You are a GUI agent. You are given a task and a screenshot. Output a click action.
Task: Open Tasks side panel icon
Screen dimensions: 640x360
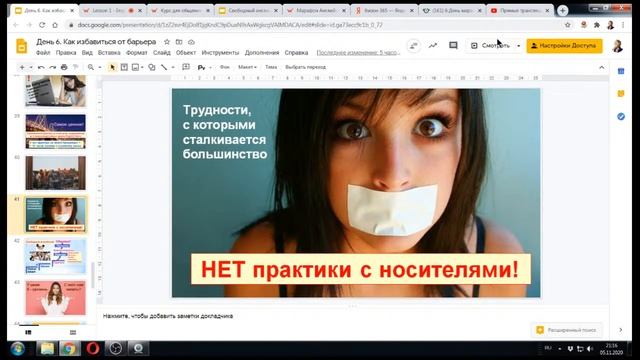click(x=621, y=117)
